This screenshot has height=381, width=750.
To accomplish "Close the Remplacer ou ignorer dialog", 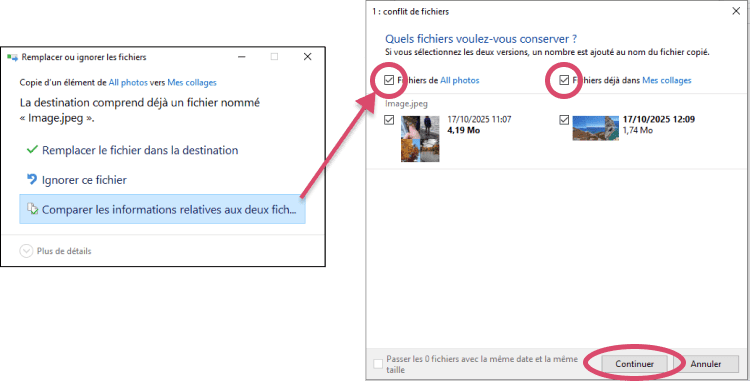I will (308, 57).
